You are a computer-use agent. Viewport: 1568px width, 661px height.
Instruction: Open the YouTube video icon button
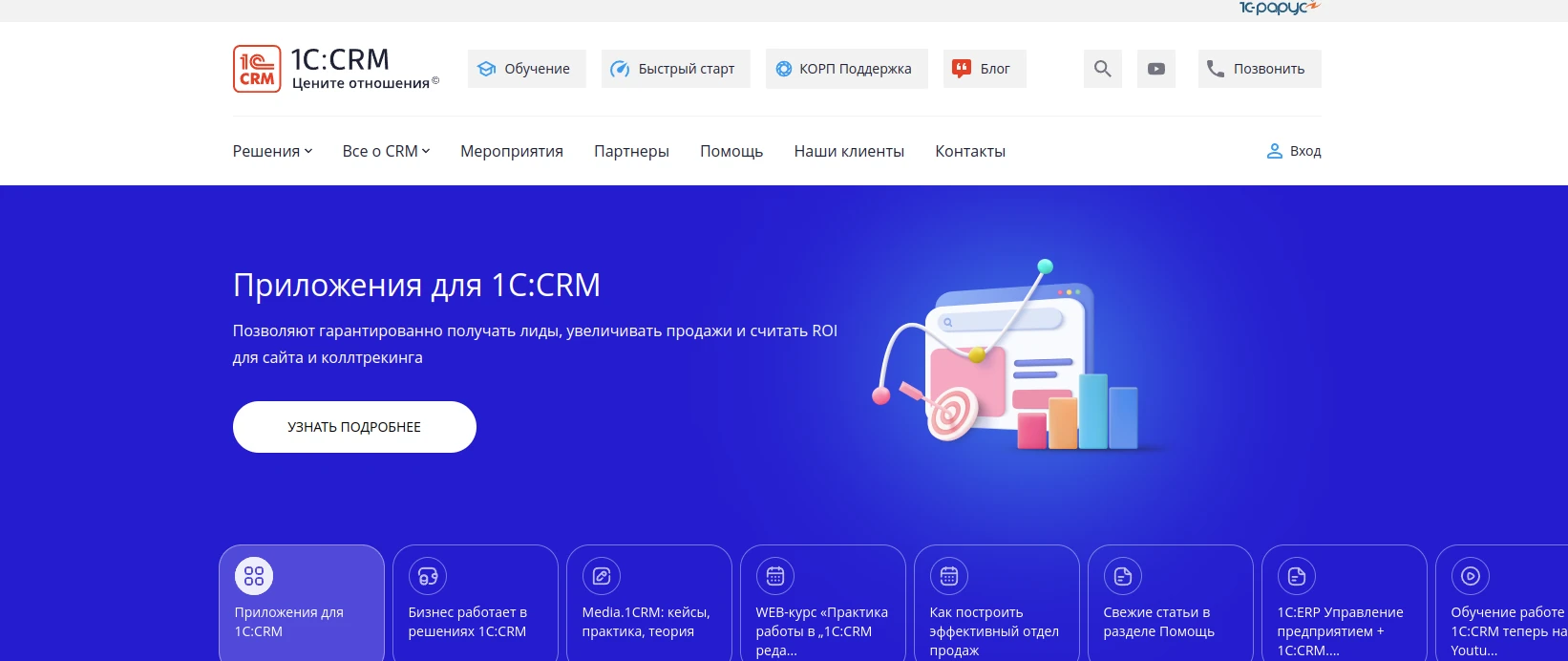point(1156,69)
